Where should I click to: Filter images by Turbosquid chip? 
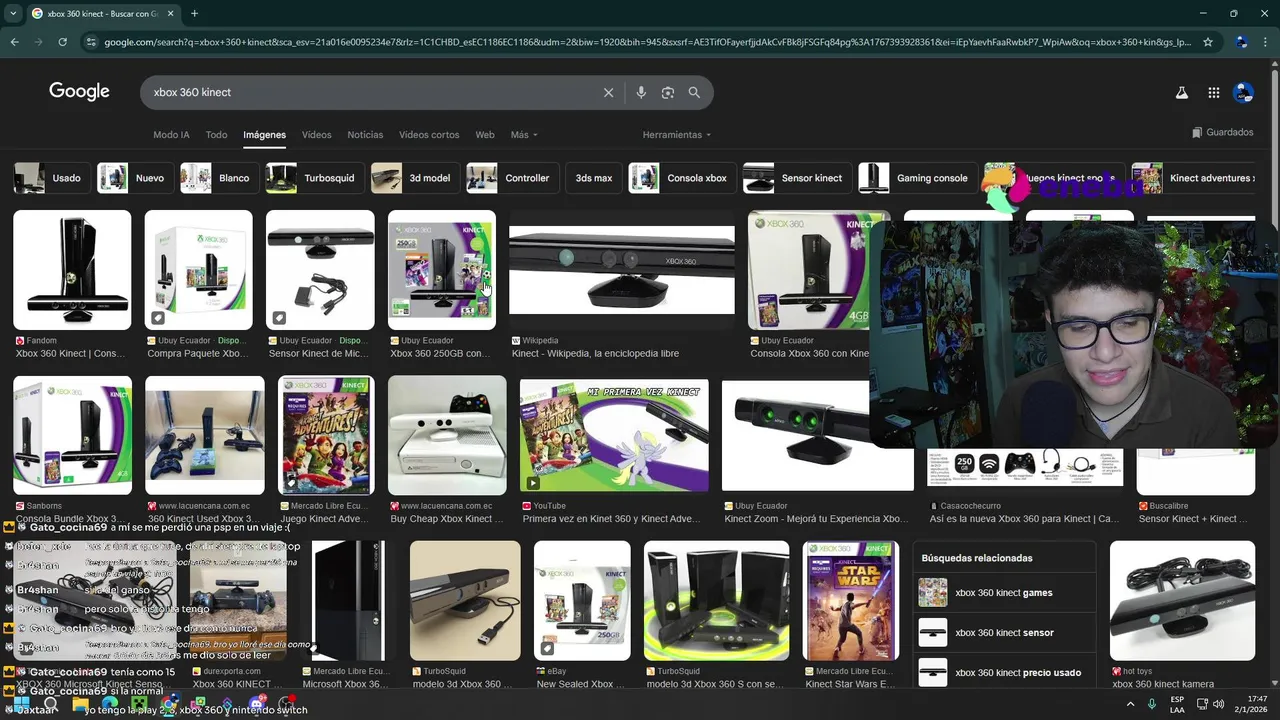tap(314, 178)
